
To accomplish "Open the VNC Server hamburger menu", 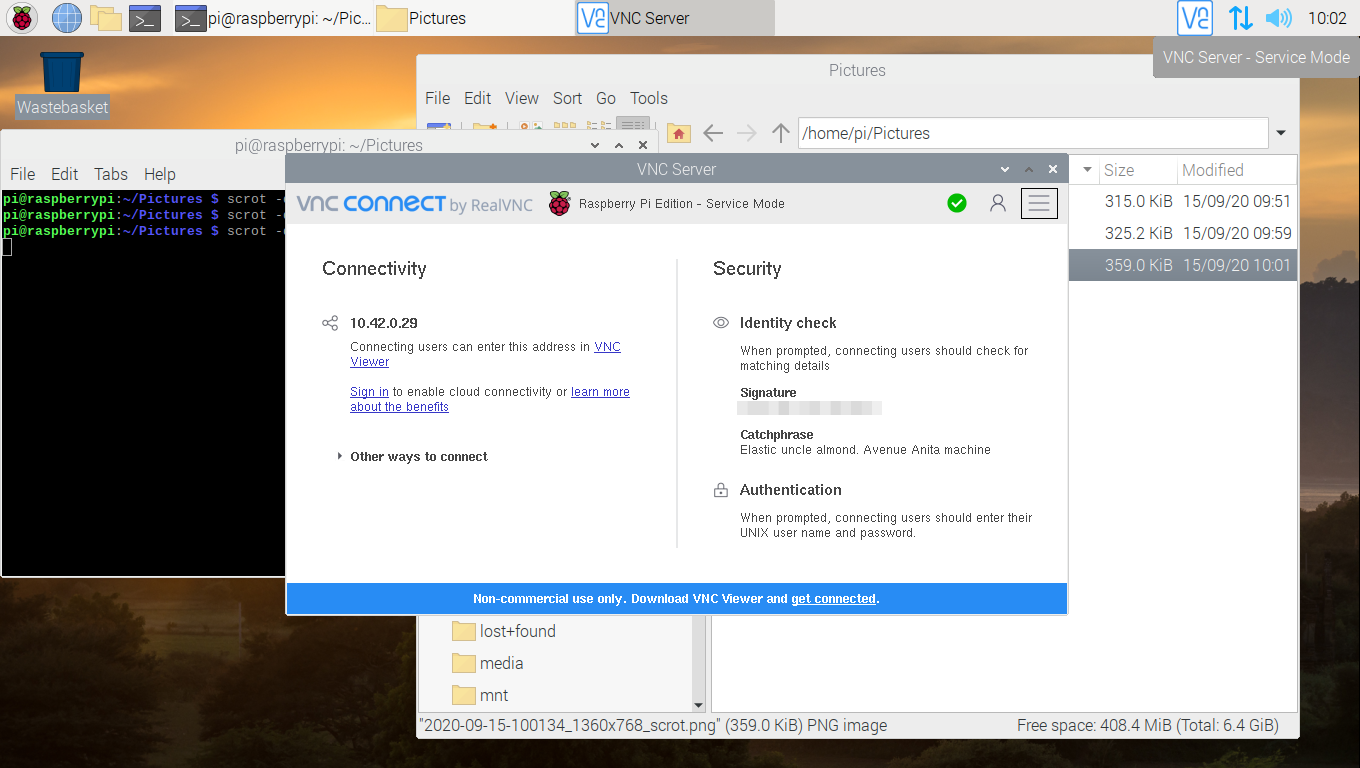I will click(x=1039, y=203).
